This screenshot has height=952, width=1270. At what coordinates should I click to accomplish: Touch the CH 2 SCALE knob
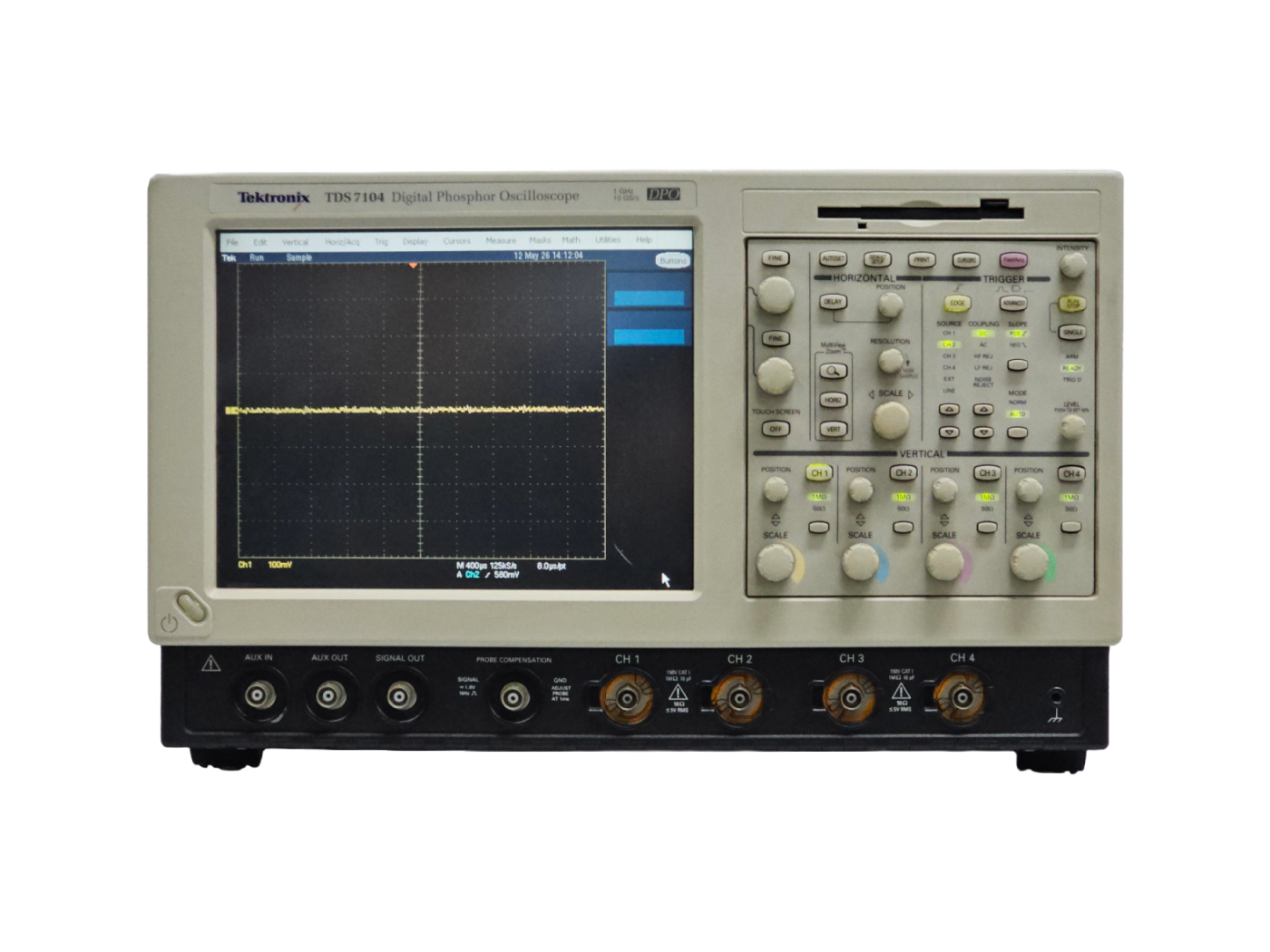pyautogui.click(x=860, y=563)
